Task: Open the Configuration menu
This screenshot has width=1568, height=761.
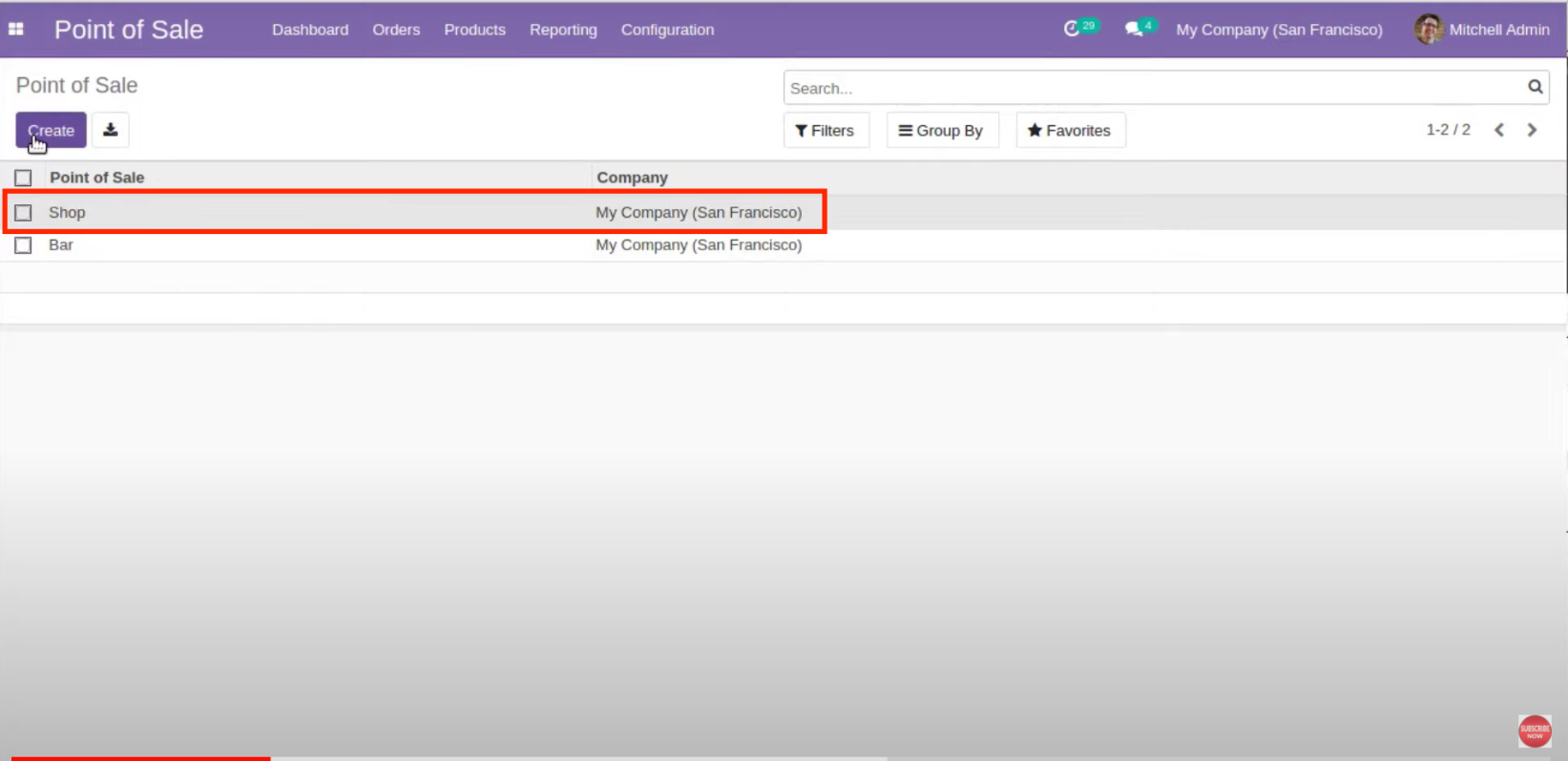Action: pos(667,30)
